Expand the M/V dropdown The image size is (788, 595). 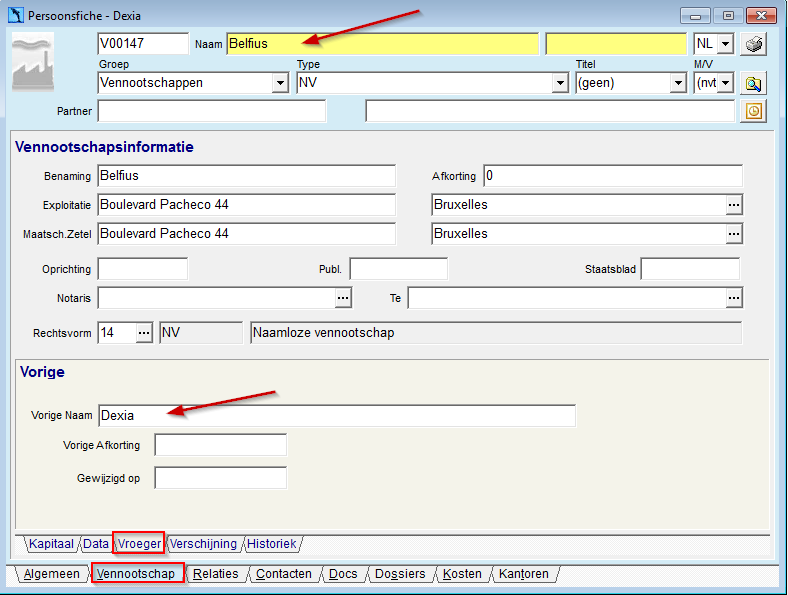point(725,83)
